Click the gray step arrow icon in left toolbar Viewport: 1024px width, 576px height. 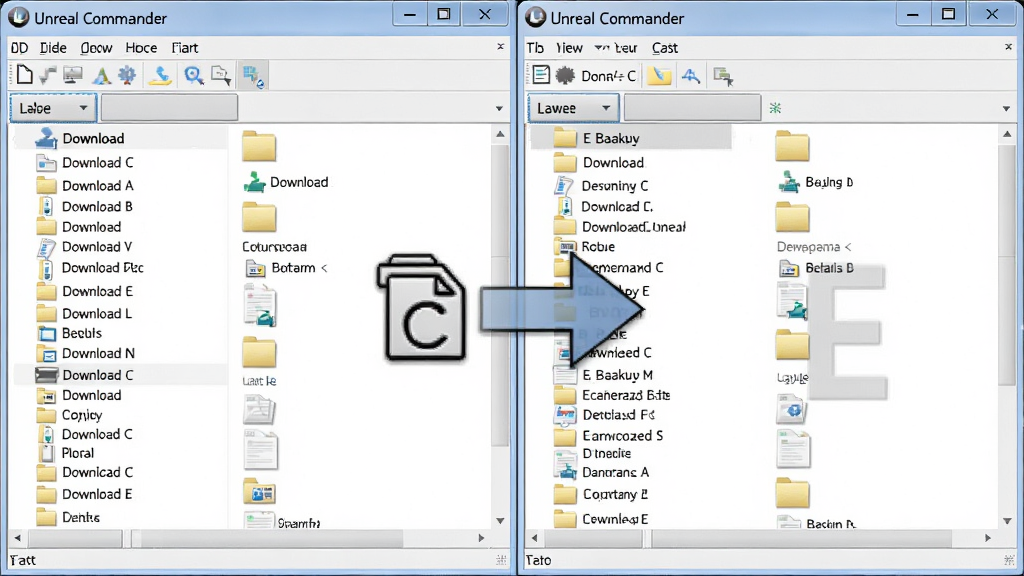tap(48, 75)
